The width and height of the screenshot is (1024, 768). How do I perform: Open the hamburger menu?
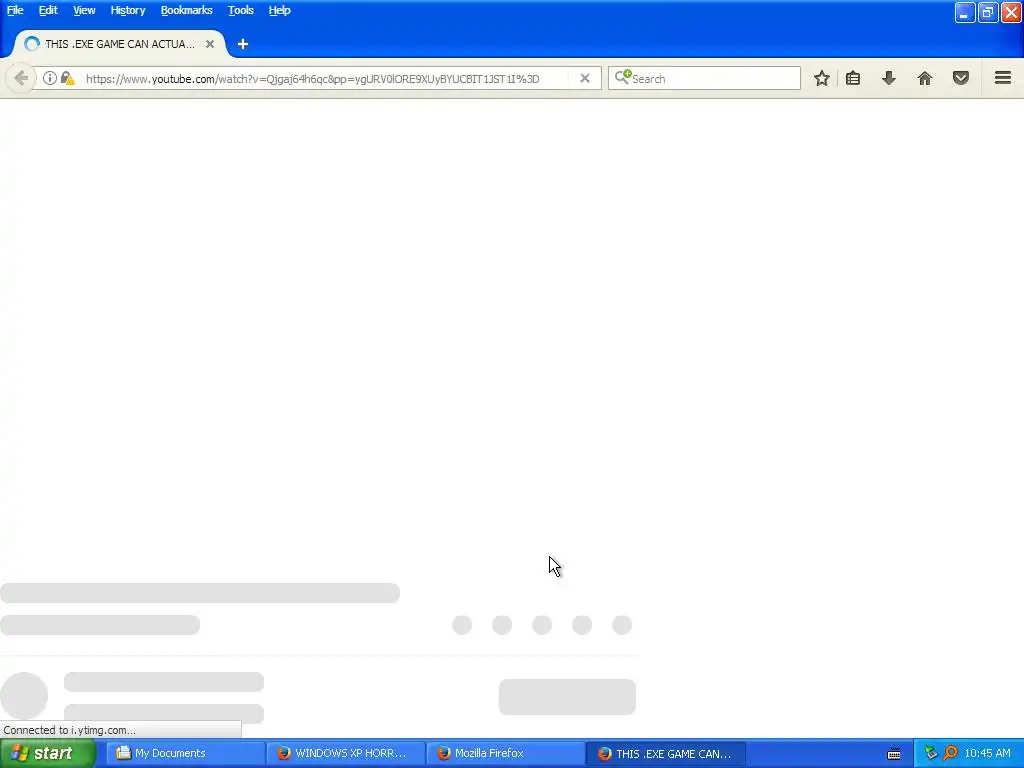(1003, 78)
